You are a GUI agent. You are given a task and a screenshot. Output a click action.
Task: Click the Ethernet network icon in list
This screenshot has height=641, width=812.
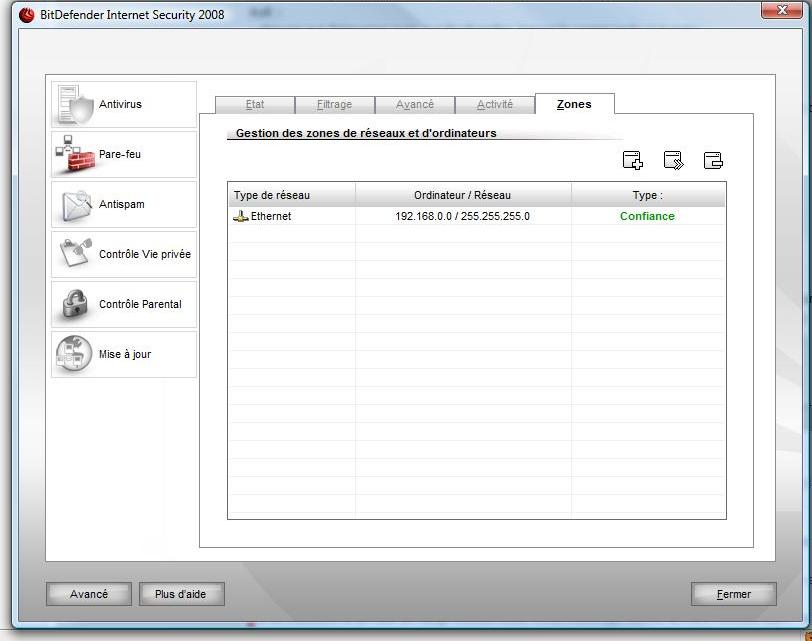click(x=241, y=216)
